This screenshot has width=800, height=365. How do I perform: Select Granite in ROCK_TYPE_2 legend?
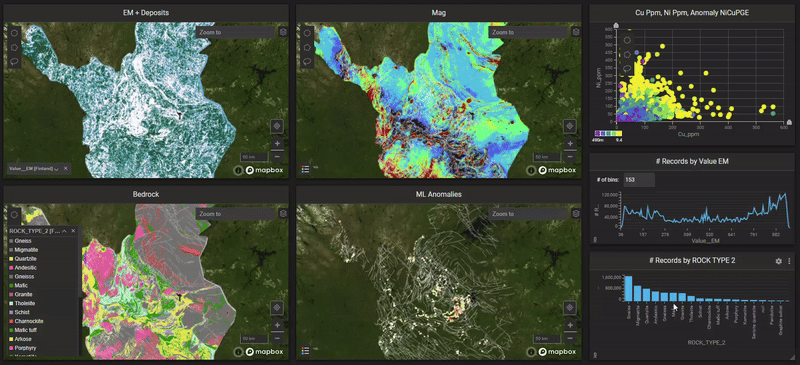click(x=22, y=295)
